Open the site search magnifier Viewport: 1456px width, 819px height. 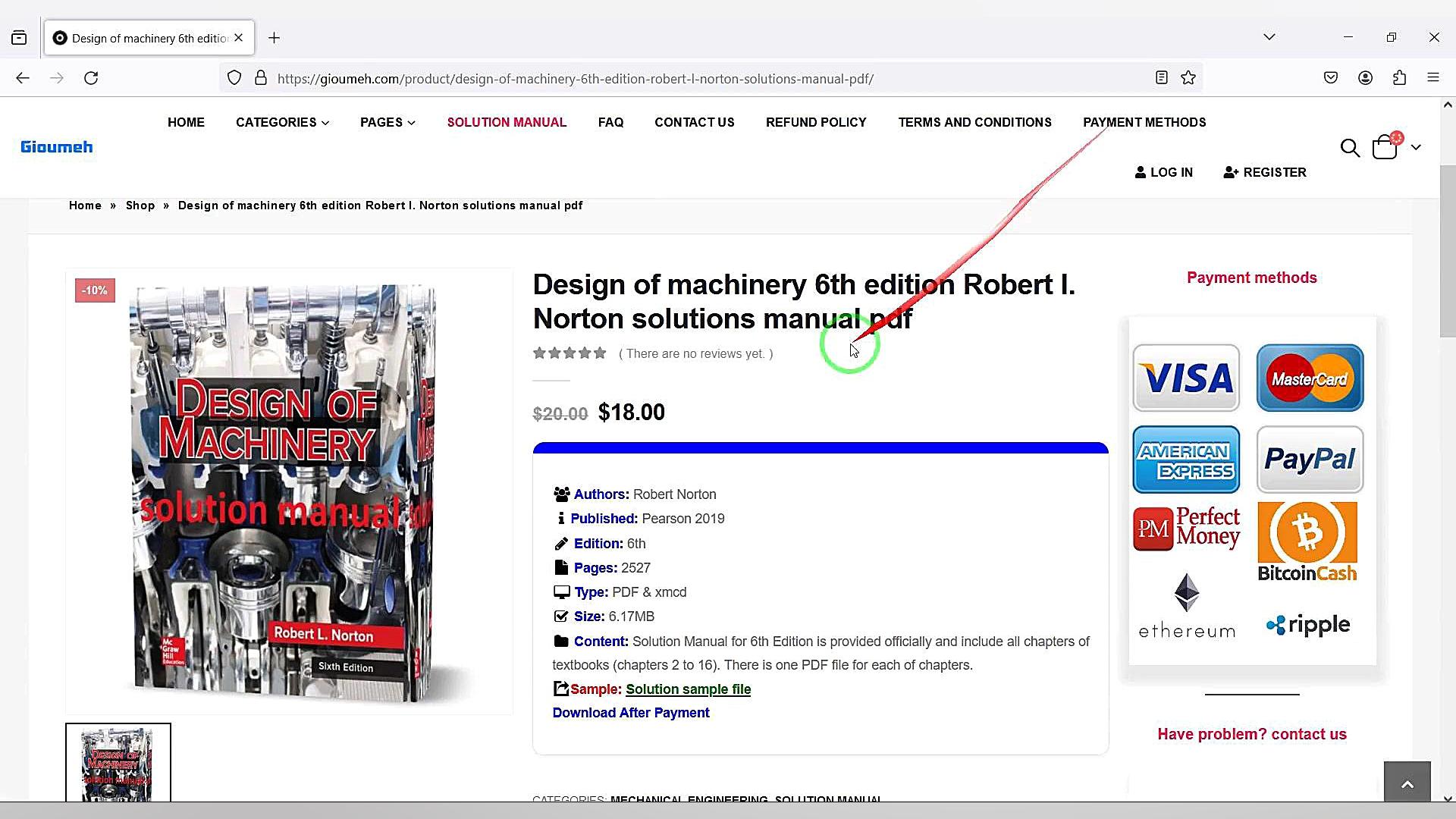coord(1350,148)
